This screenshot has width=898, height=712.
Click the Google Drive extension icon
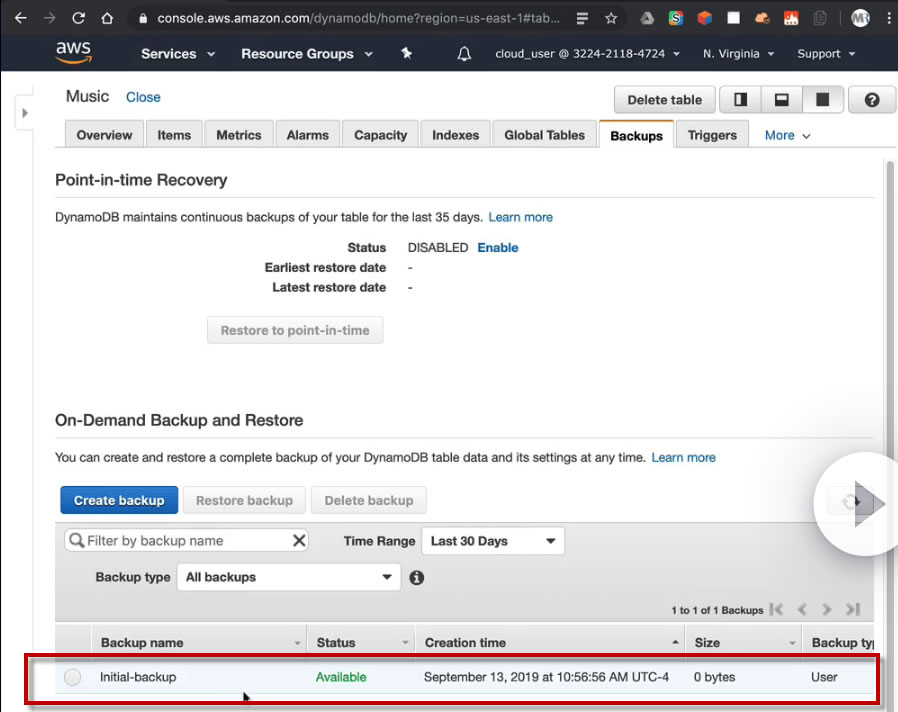point(647,18)
